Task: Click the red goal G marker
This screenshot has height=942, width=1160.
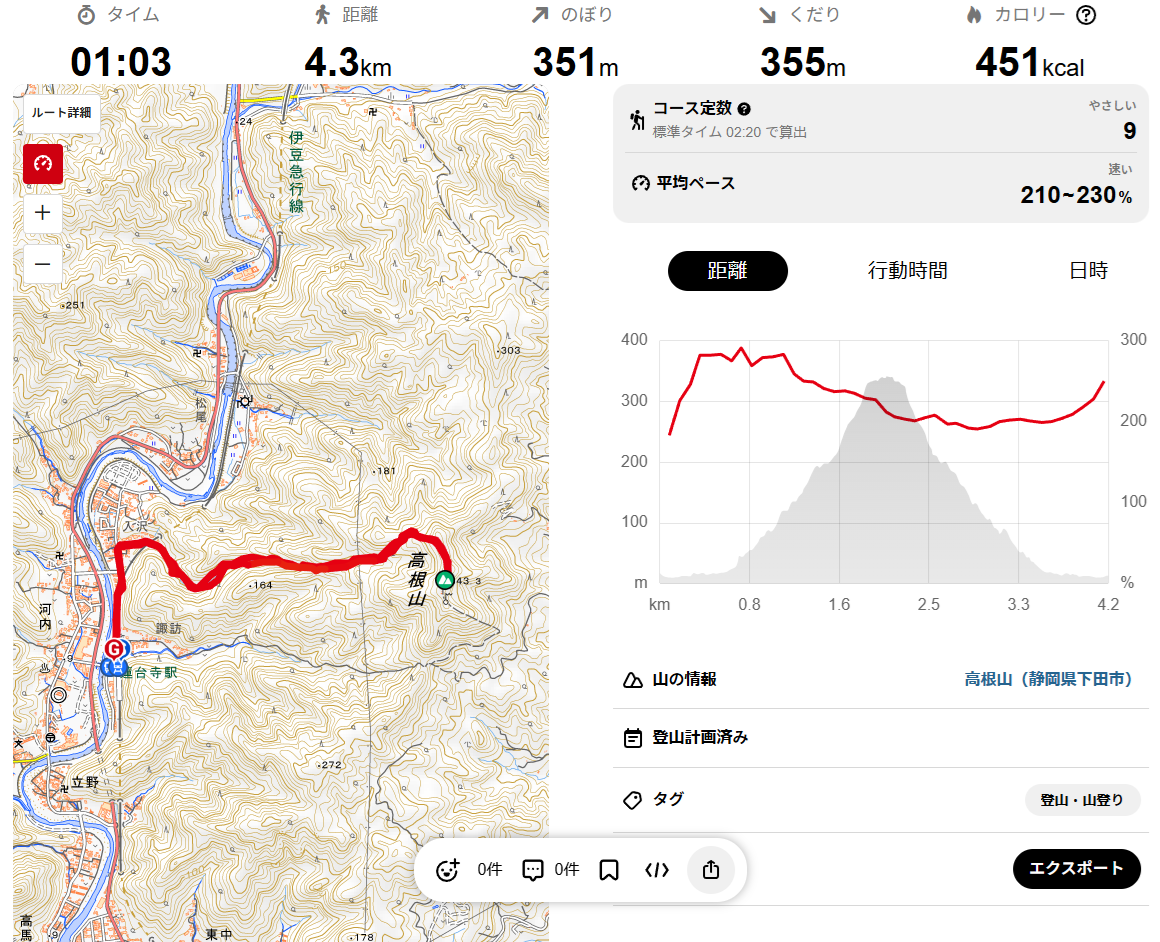Action: (x=116, y=649)
